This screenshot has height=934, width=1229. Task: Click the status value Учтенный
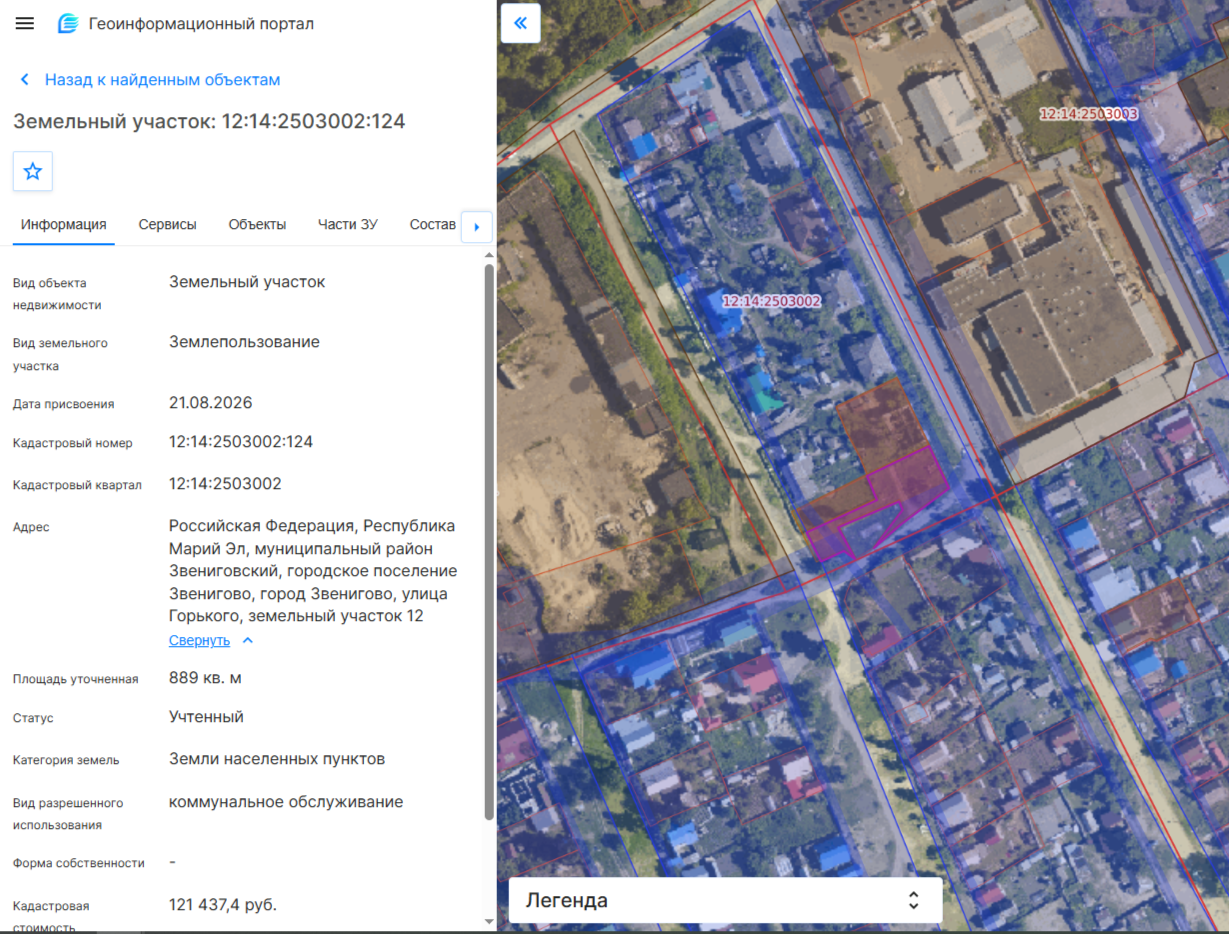206,717
